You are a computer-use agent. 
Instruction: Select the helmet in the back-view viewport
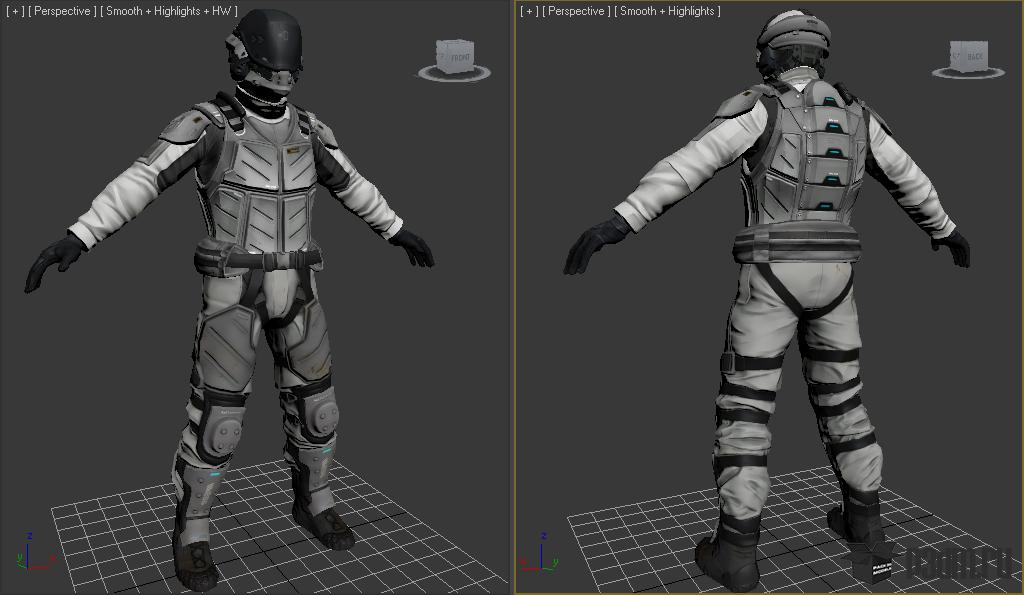pos(793,40)
